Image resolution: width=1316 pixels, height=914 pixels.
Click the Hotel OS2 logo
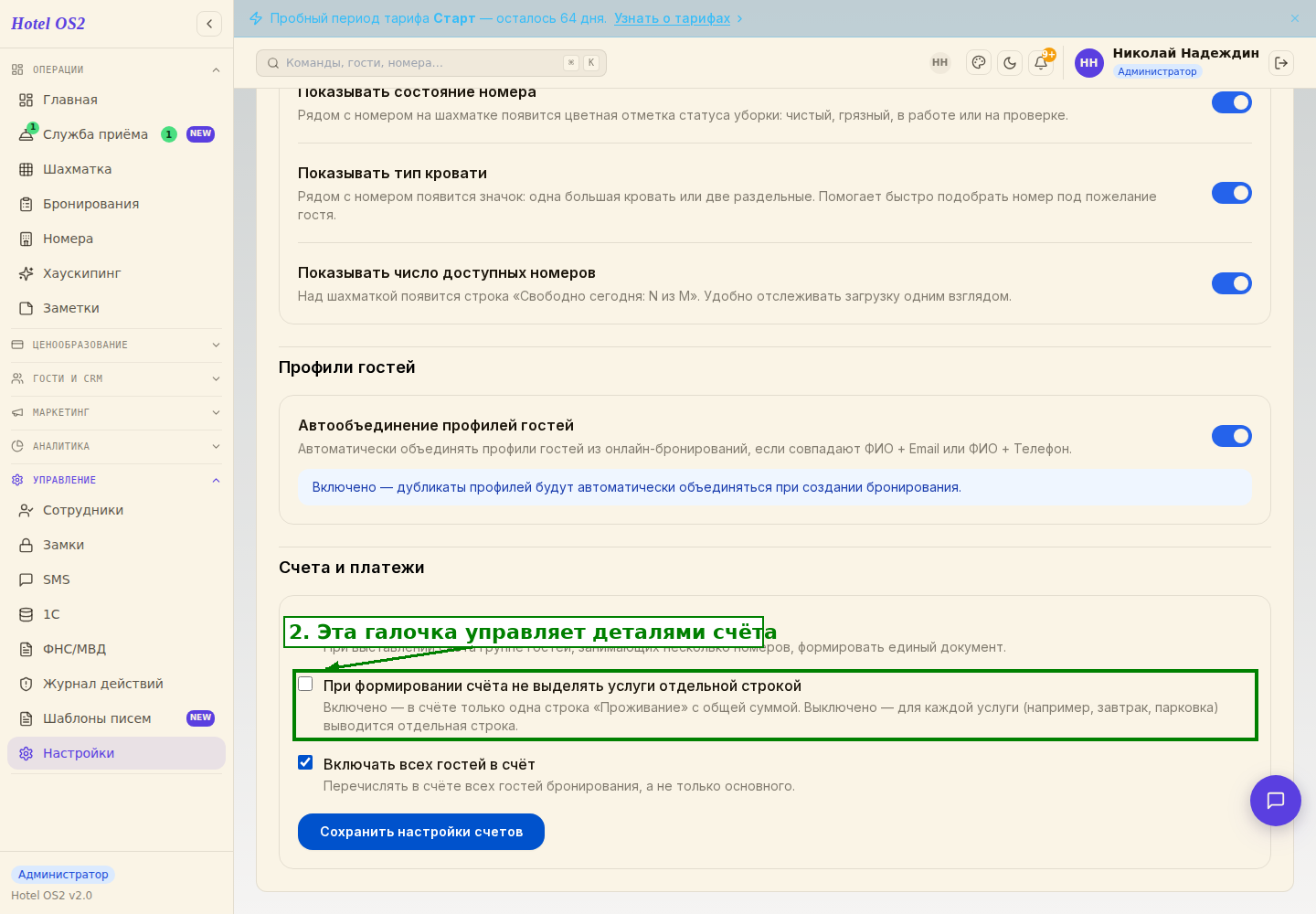point(48,24)
